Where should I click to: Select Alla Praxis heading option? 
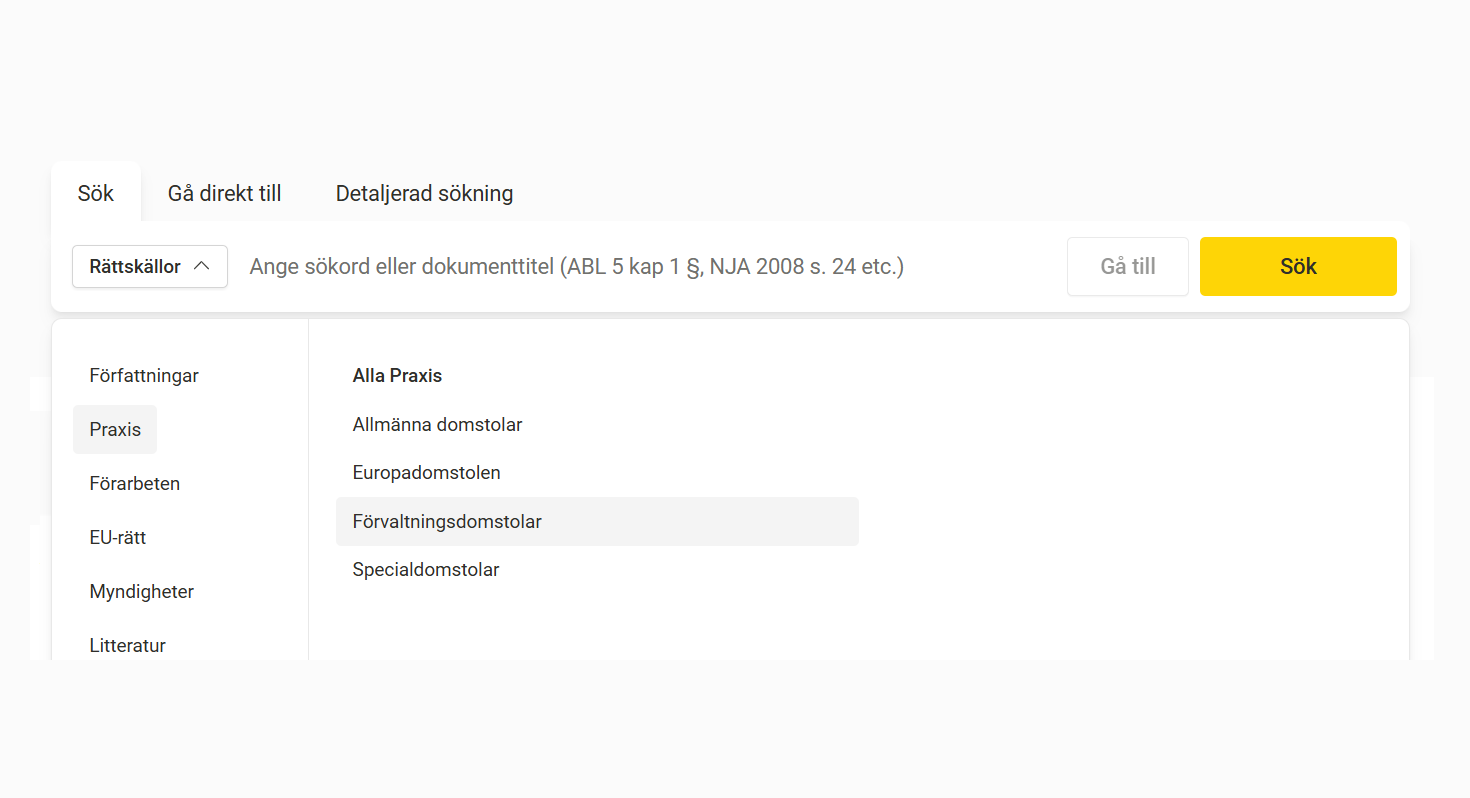click(397, 376)
